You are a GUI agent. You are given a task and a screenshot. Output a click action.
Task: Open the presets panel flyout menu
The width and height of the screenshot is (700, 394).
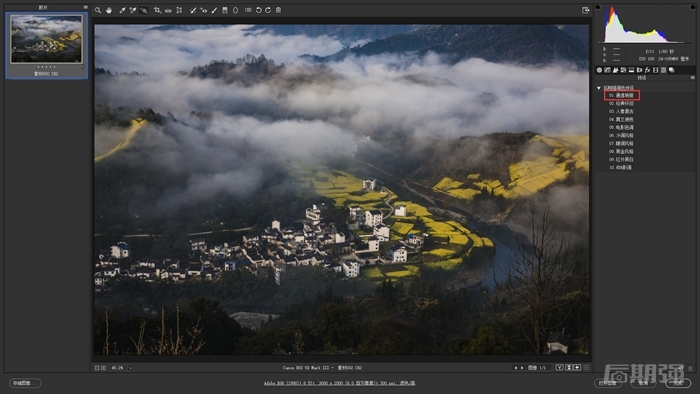pyautogui.click(x=692, y=78)
